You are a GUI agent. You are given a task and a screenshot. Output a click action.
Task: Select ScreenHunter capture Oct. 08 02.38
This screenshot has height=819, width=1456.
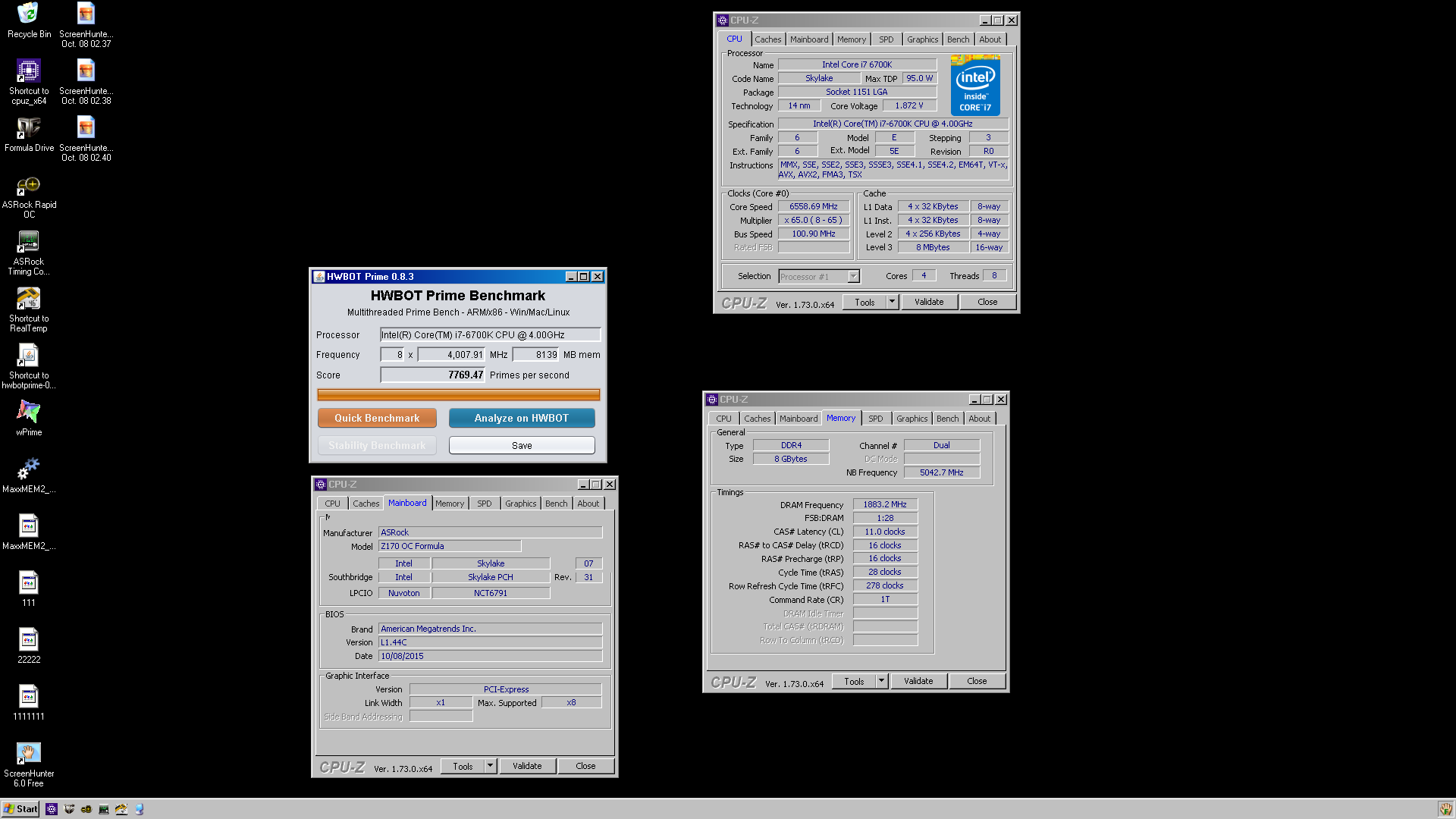pos(86,82)
